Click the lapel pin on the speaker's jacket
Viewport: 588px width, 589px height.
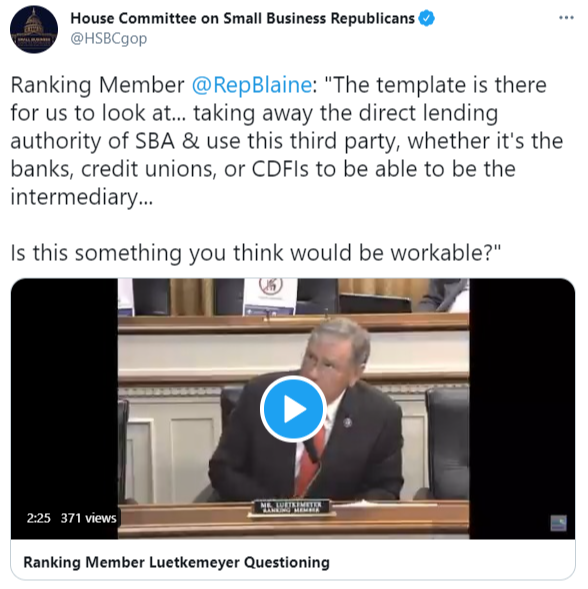(348, 422)
